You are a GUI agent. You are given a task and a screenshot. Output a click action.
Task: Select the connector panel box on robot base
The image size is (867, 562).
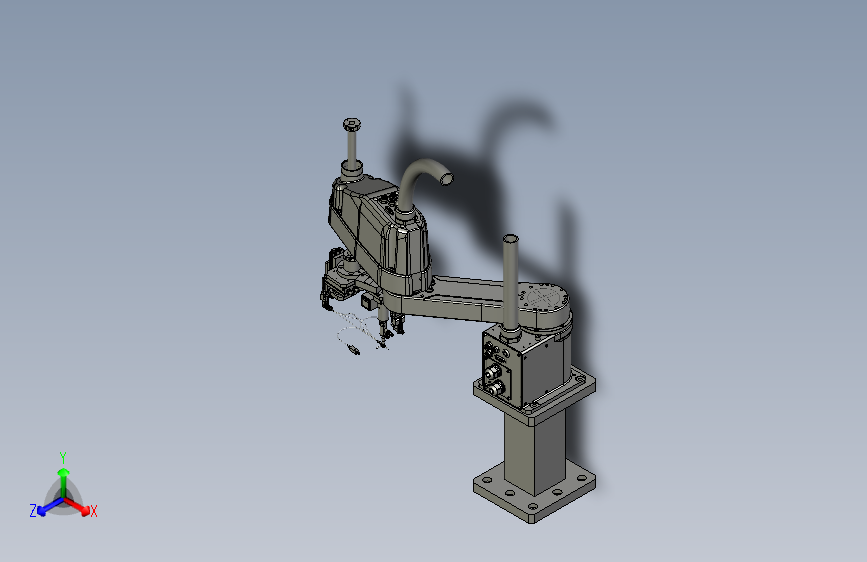pyautogui.click(x=502, y=367)
